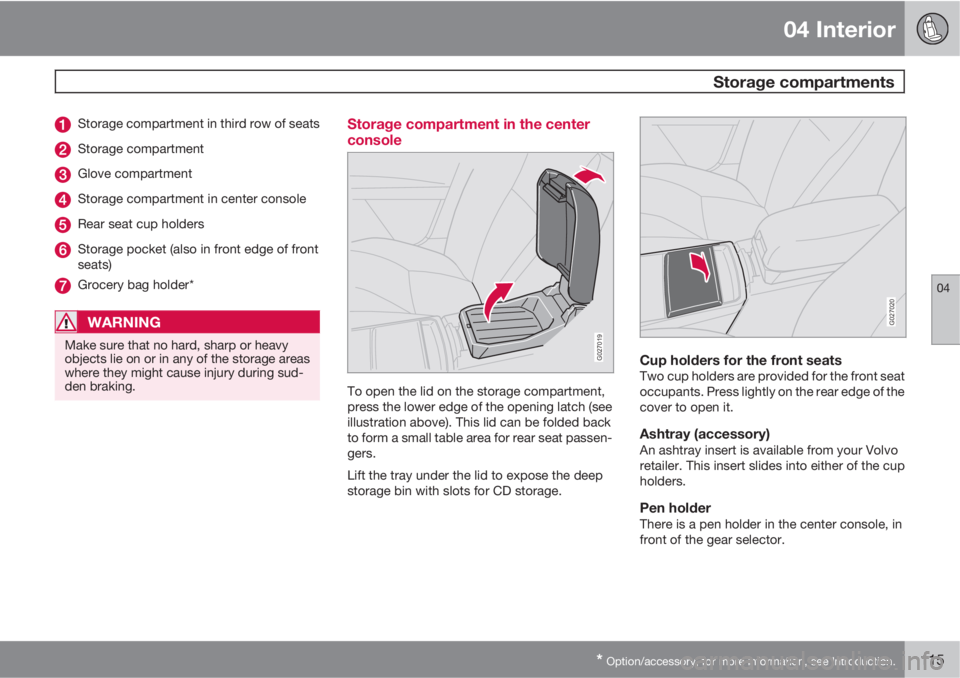Click paragraph "An ashtray insert is available..."
Screen dimensions: 960x678
pos(772,465)
